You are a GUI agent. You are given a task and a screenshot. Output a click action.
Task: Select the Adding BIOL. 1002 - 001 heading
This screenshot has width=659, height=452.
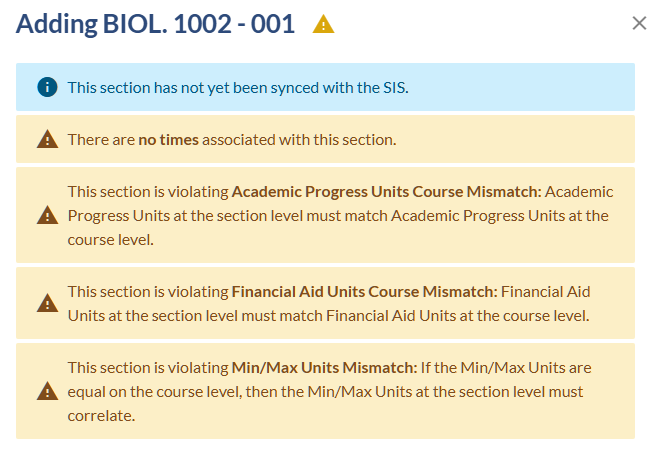tap(155, 24)
